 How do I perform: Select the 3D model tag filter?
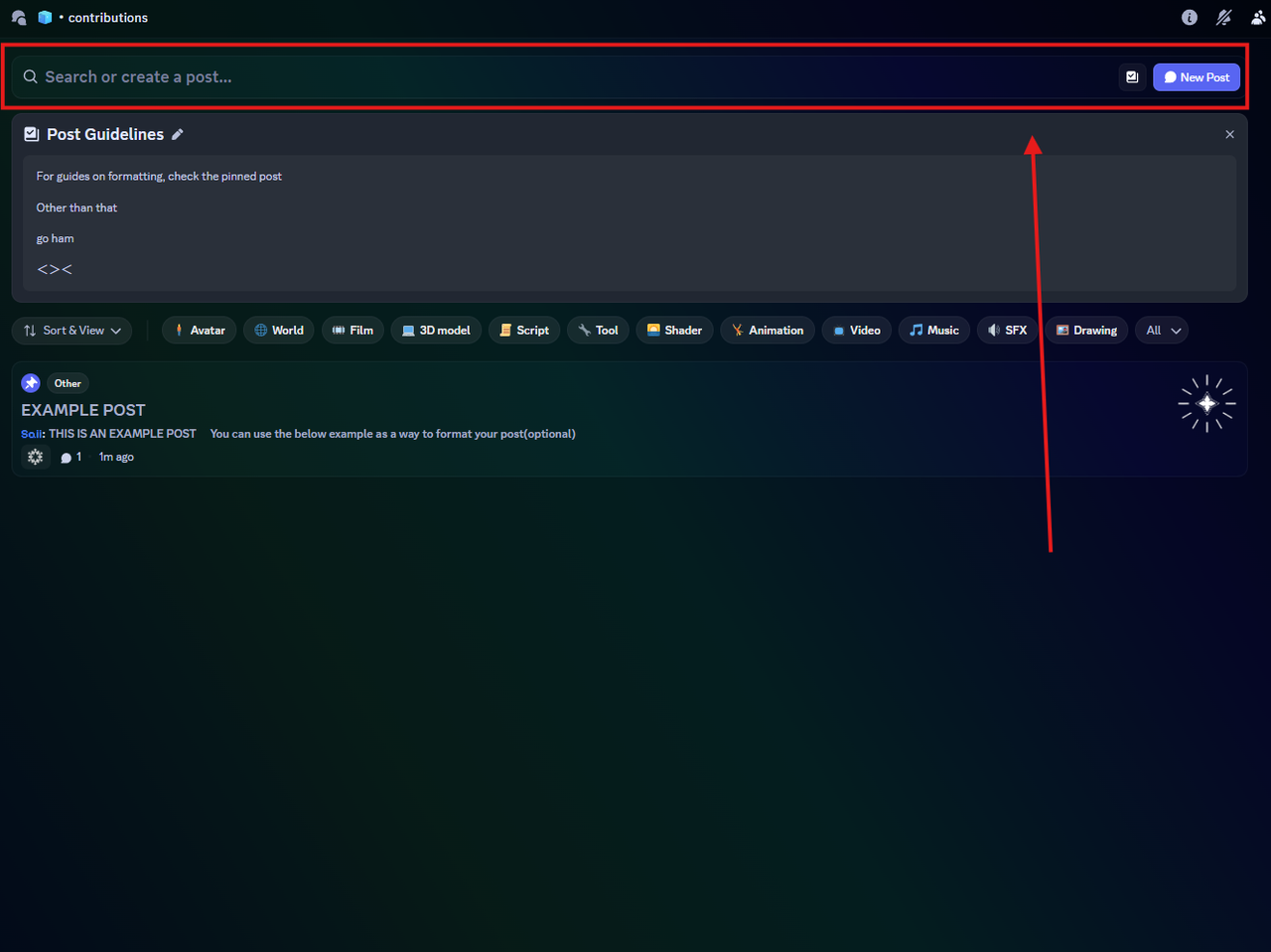click(437, 331)
